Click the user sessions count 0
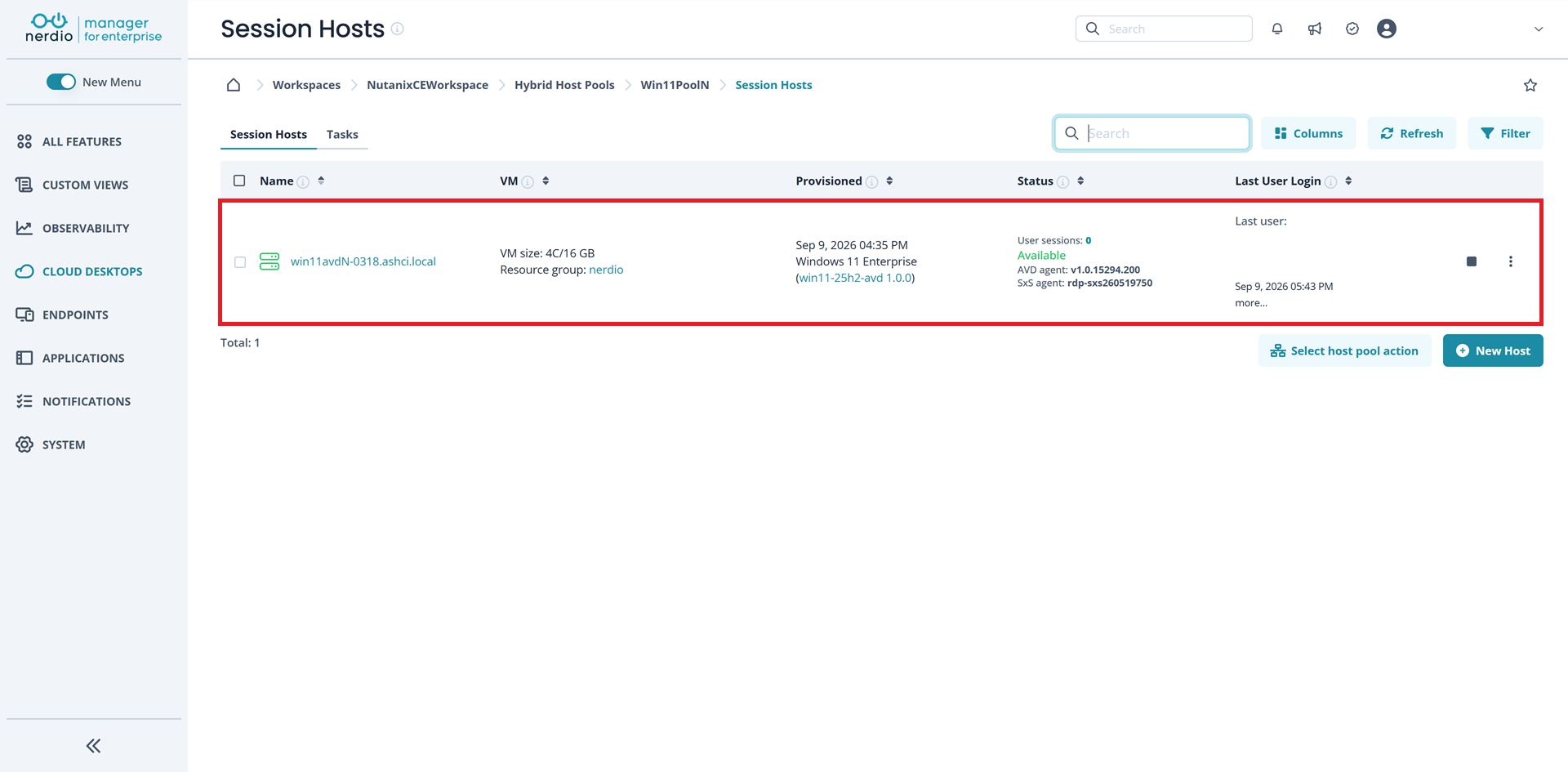The image size is (1568, 772). click(x=1089, y=240)
